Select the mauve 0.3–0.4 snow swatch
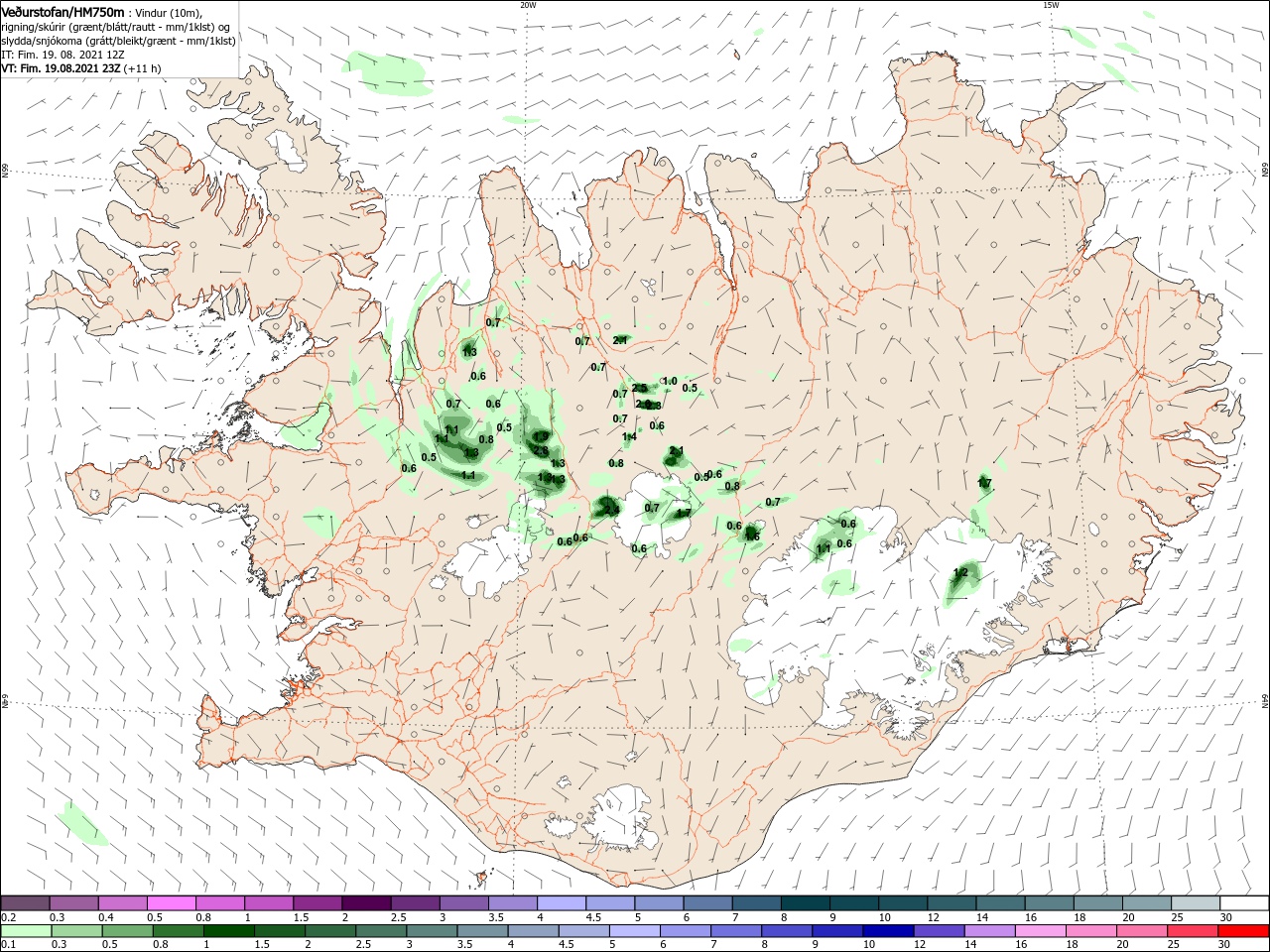 click(74, 903)
